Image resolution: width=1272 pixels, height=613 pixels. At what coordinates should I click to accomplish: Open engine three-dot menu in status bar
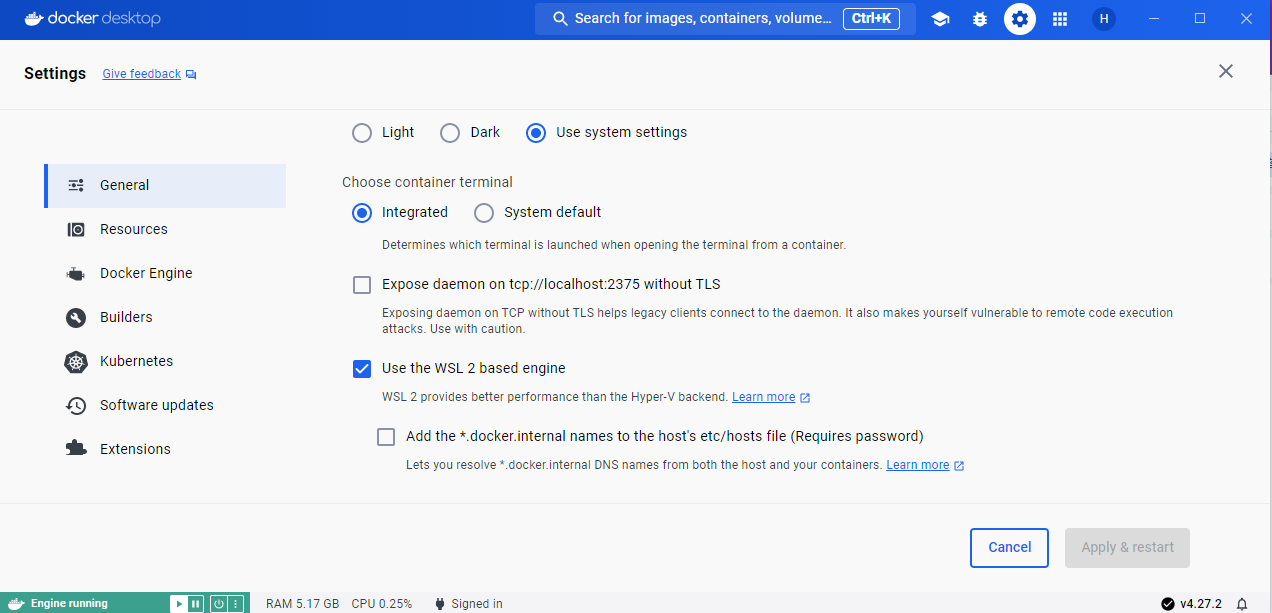click(235, 604)
